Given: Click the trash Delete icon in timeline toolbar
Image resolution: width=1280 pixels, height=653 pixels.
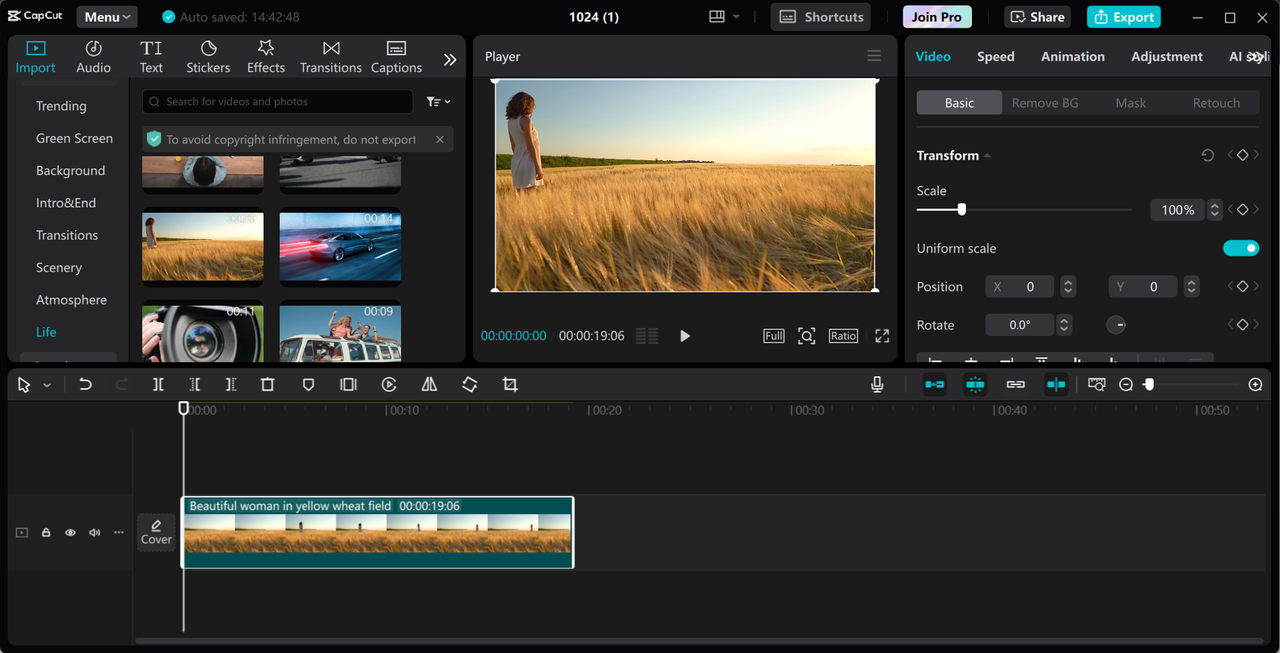Looking at the screenshot, I should tap(267, 384).
